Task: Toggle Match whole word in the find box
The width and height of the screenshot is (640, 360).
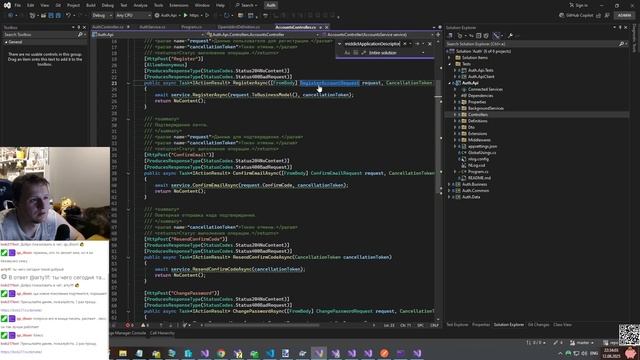Action: click(356, 53)
